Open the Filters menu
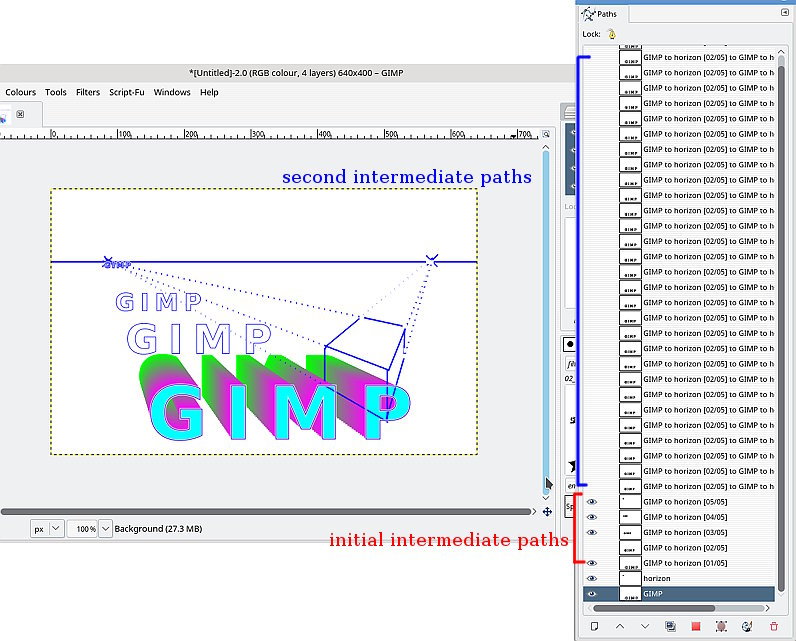The height and width of the screenshot is (641, 796). (x=88, y=92)
